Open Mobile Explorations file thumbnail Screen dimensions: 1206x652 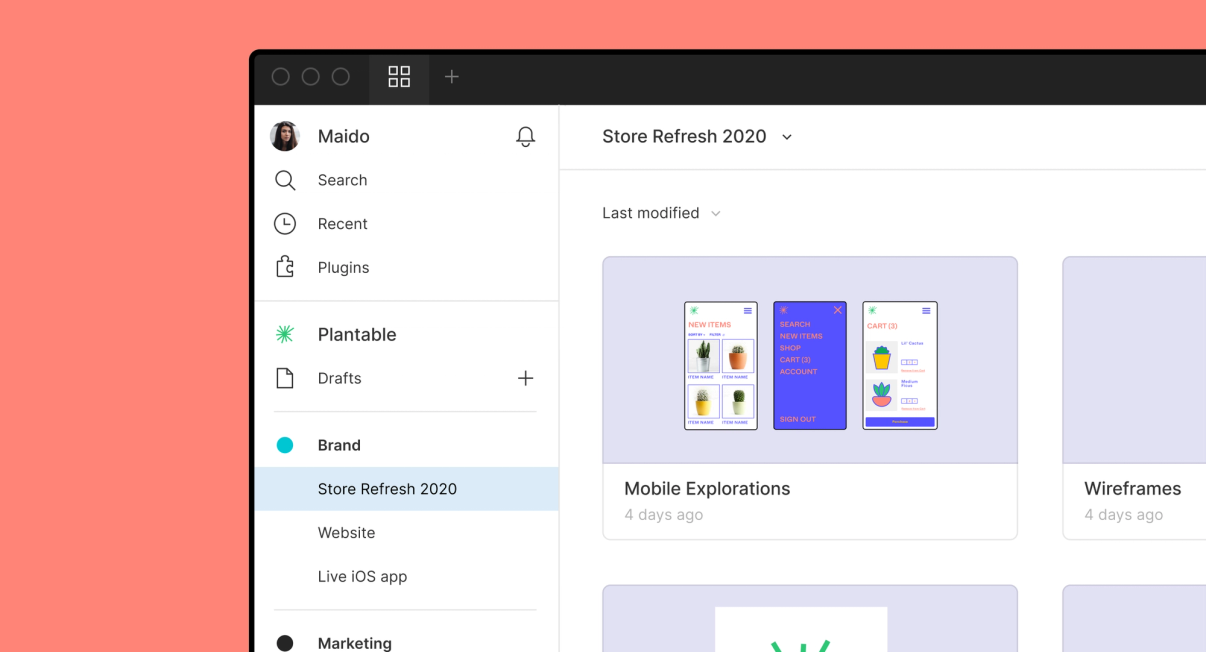pyautogui.click(x=810, y=360)
